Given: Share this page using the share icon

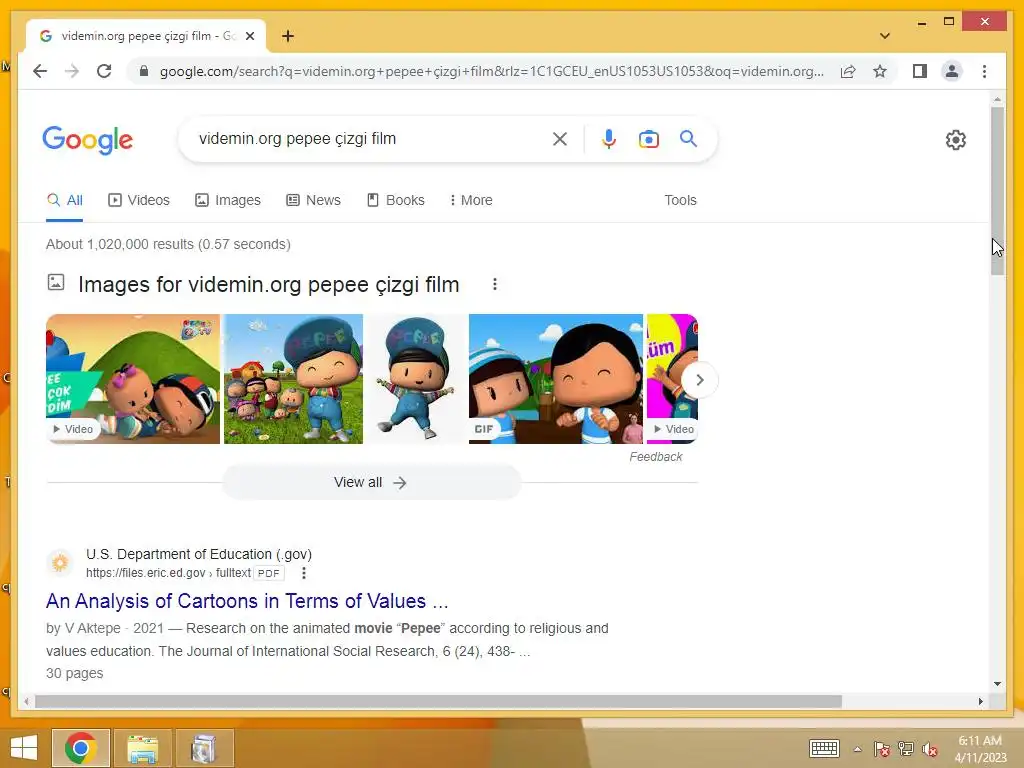Looking at the screenshot, I should (848, 71).
